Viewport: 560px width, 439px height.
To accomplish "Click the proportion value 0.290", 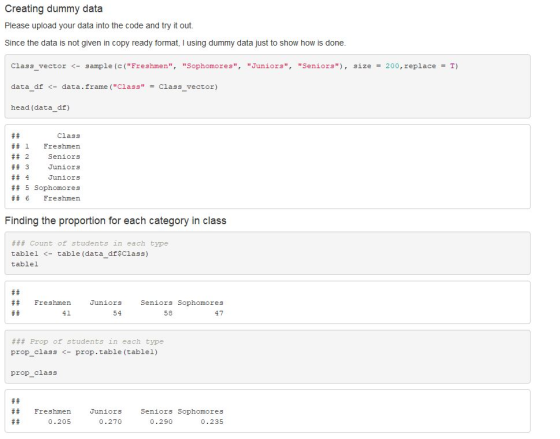I will pos(161,422).
